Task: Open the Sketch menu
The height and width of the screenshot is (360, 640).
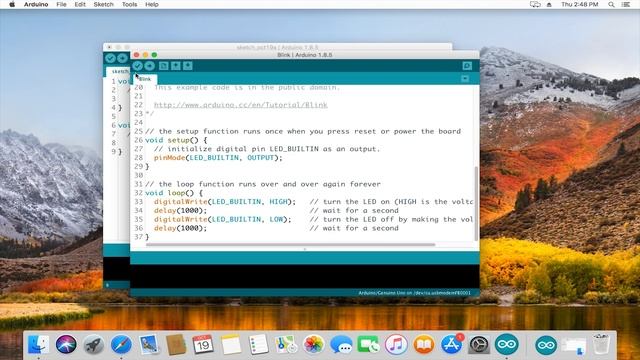Action: [x=103, y=4]
